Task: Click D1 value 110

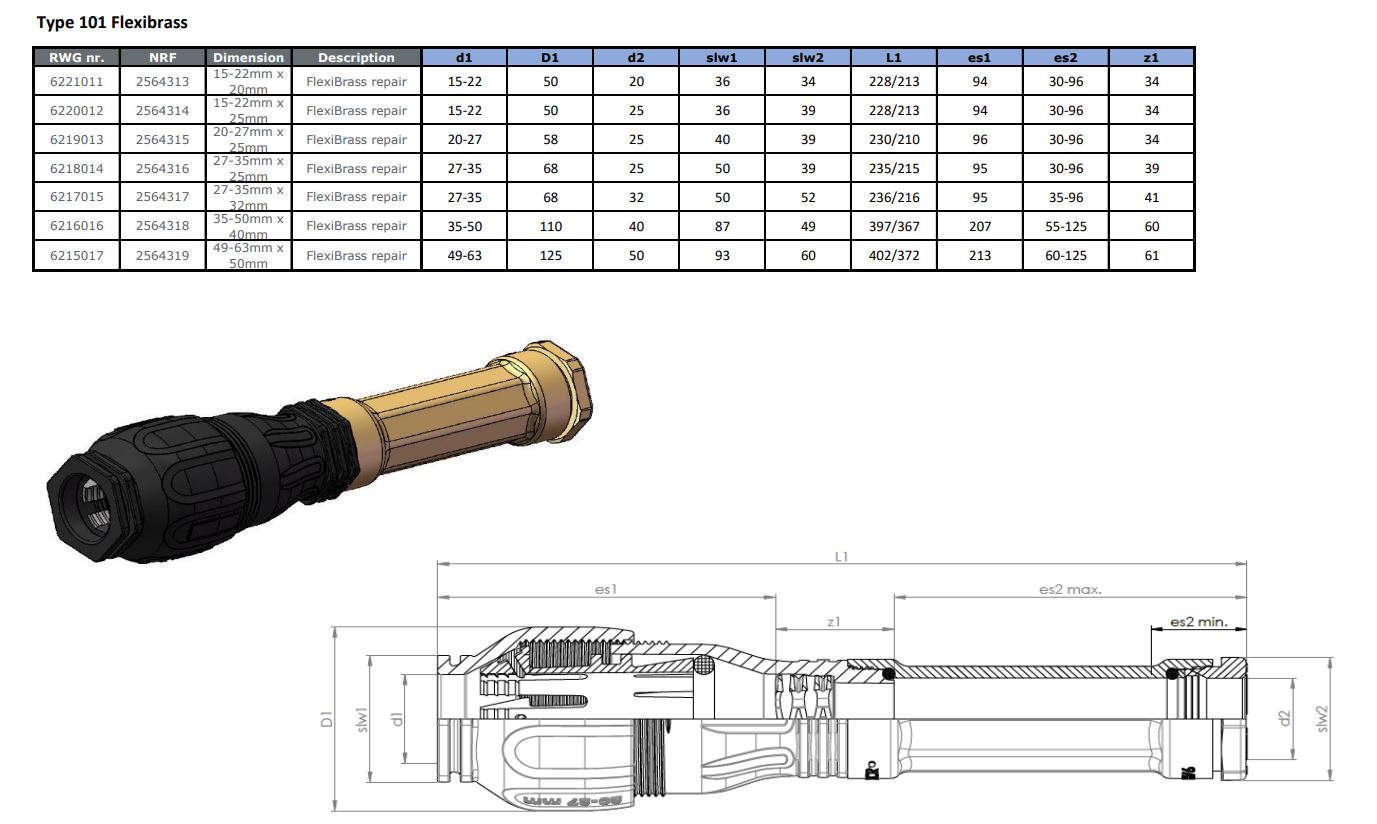Action: point(550,227)
